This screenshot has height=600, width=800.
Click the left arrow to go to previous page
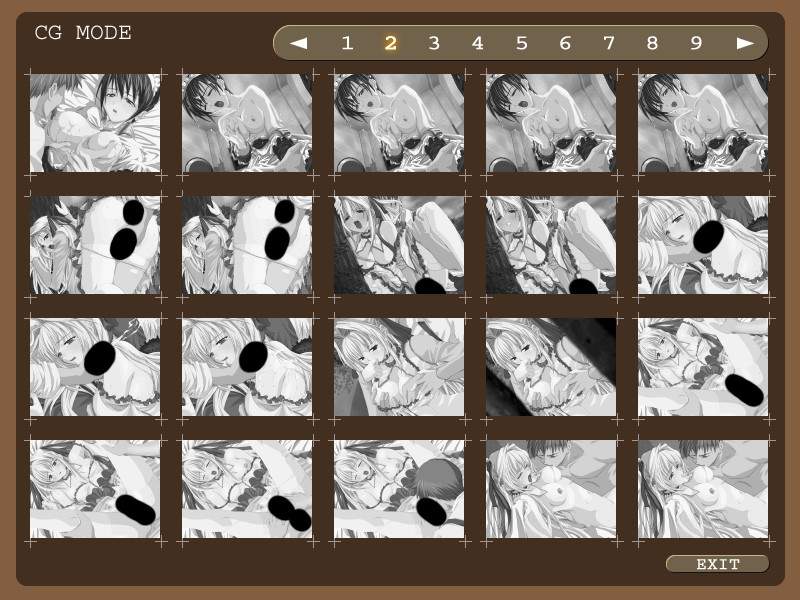[298, 43]
